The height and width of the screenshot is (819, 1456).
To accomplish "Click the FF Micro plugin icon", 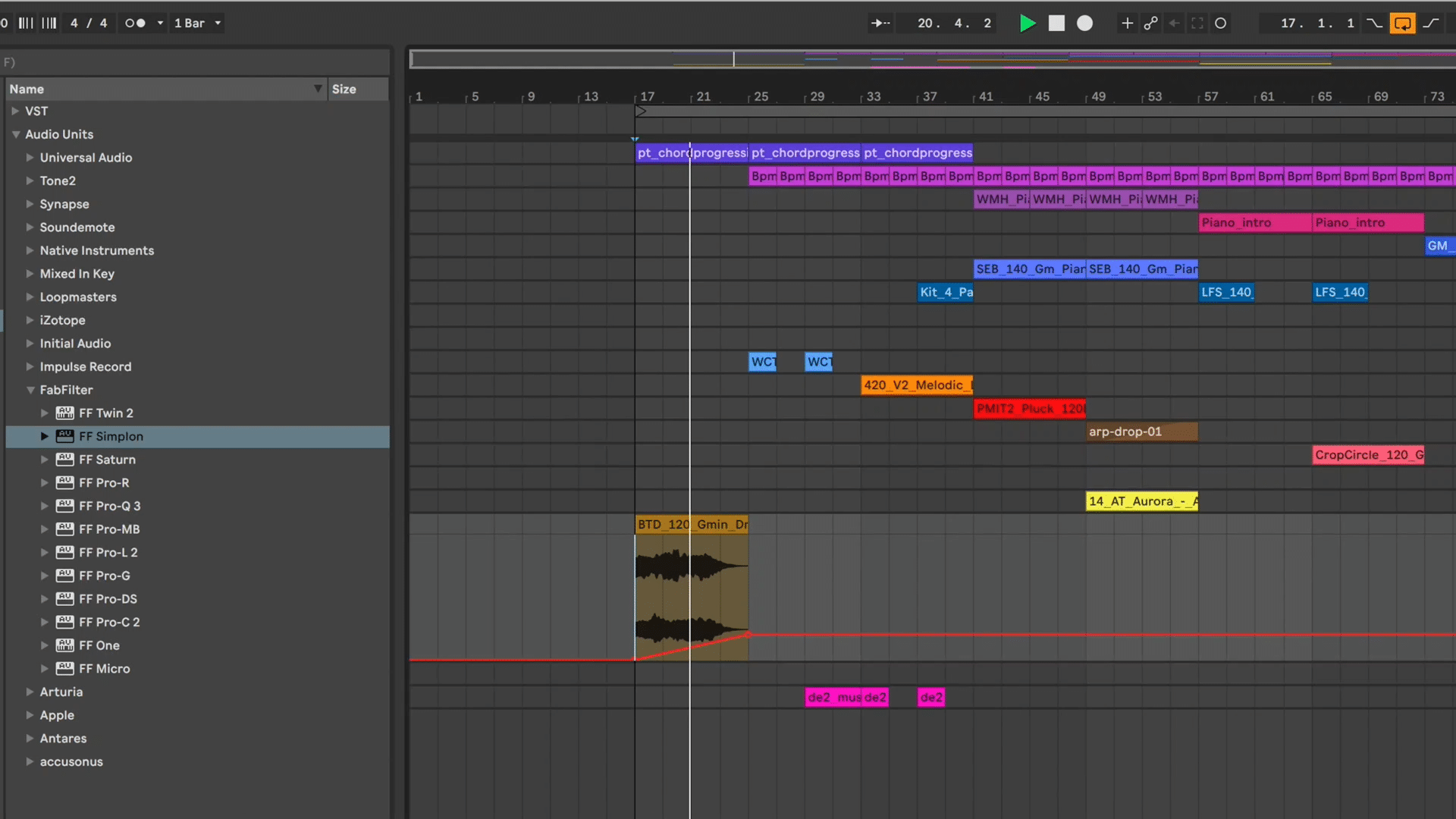I will pyautogui.click(x=65, y=669).
